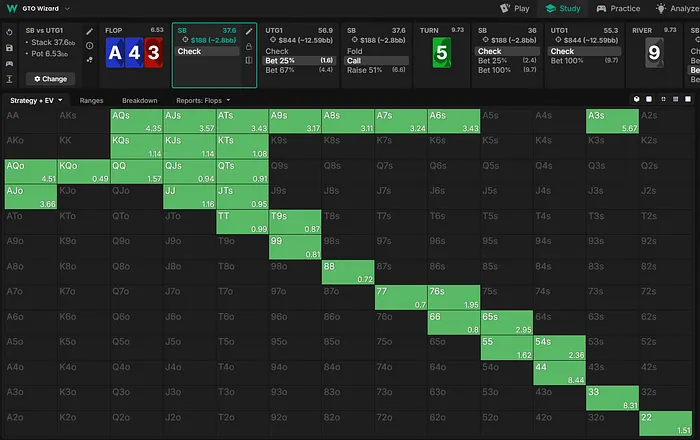Click the compare book icon in SB panel

(x=249, y=60)
